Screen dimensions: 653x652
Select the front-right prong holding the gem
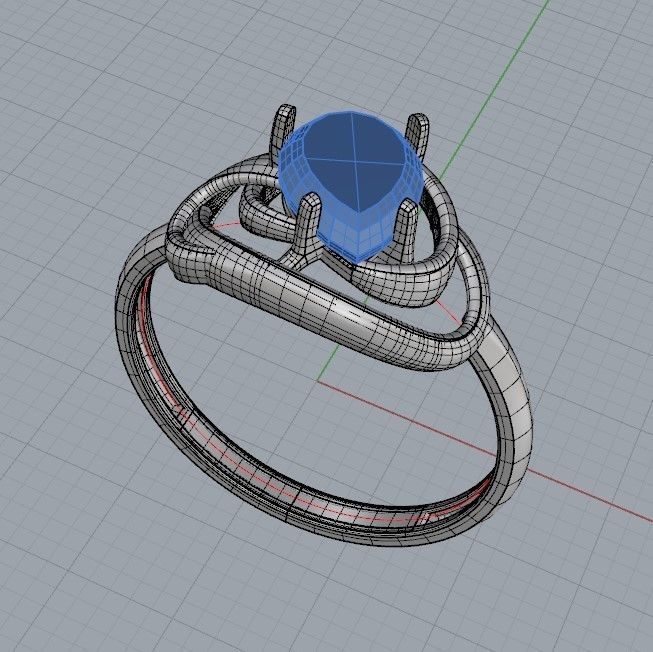[x=406, y=229]
